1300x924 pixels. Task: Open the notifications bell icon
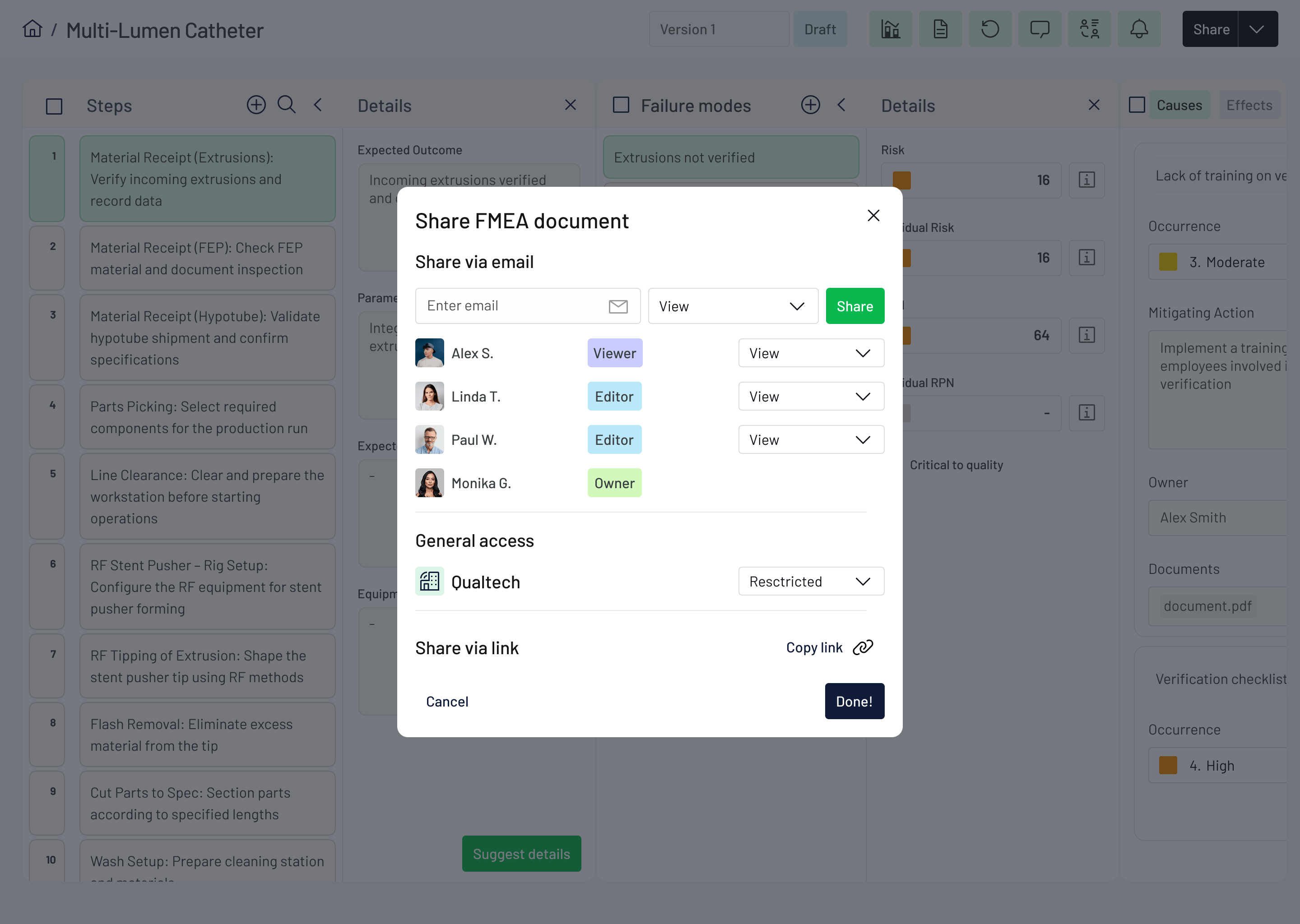pos(1139,29)
